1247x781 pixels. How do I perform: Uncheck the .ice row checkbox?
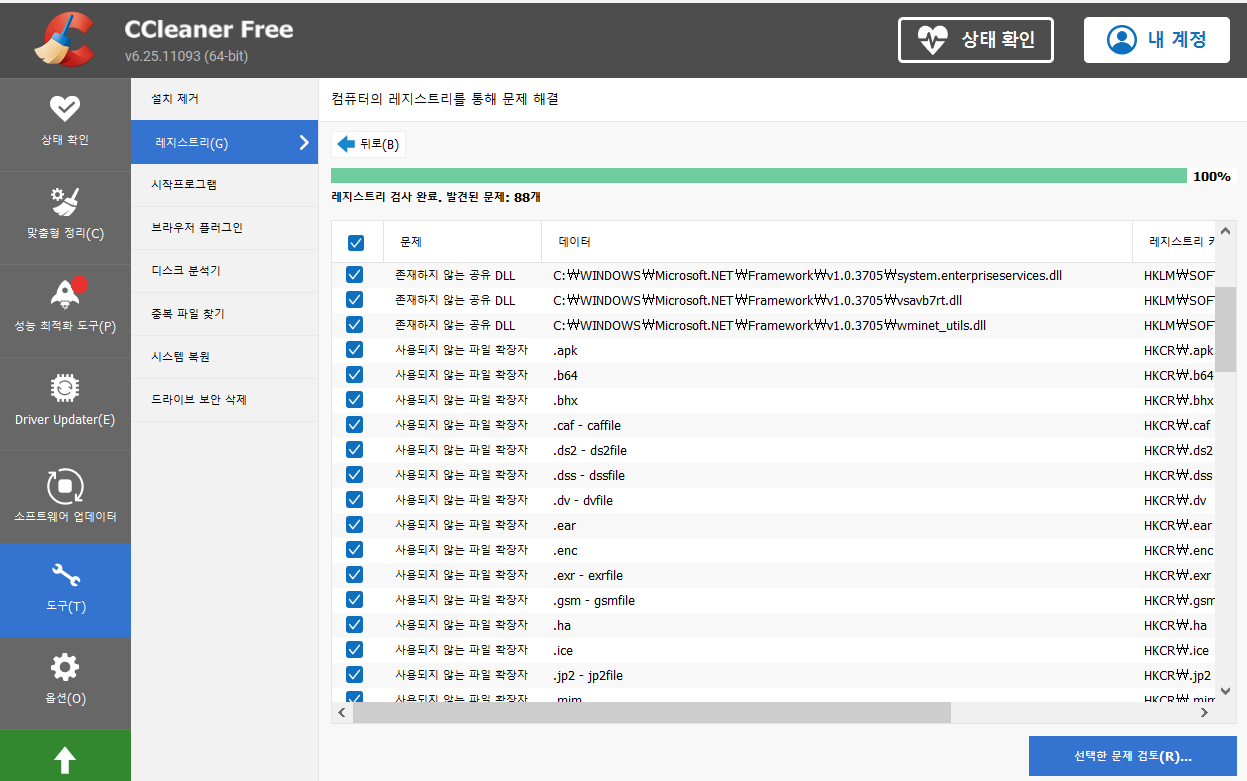pos(354,650)
